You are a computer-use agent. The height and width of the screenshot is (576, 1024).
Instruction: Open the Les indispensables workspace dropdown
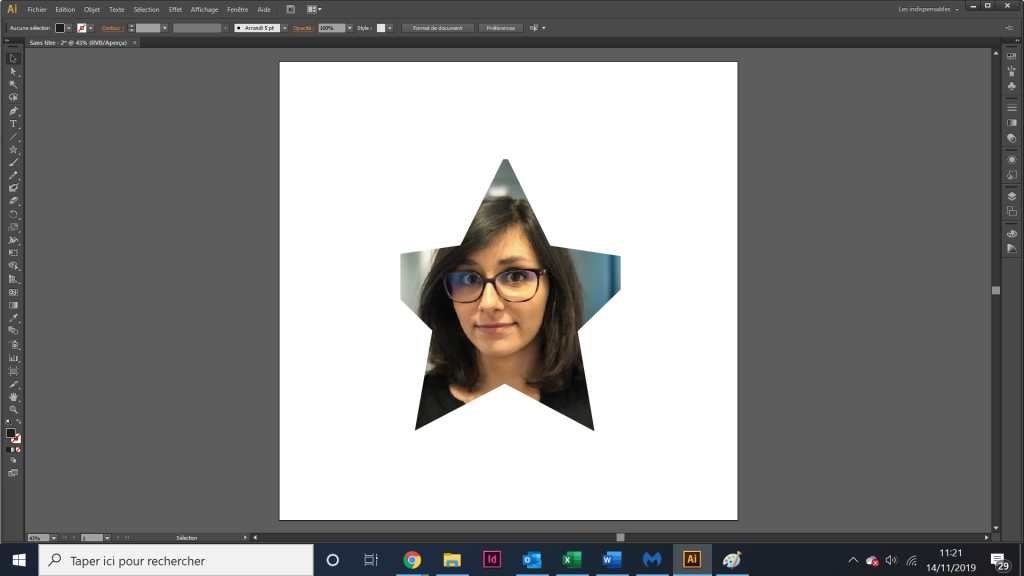928,9
